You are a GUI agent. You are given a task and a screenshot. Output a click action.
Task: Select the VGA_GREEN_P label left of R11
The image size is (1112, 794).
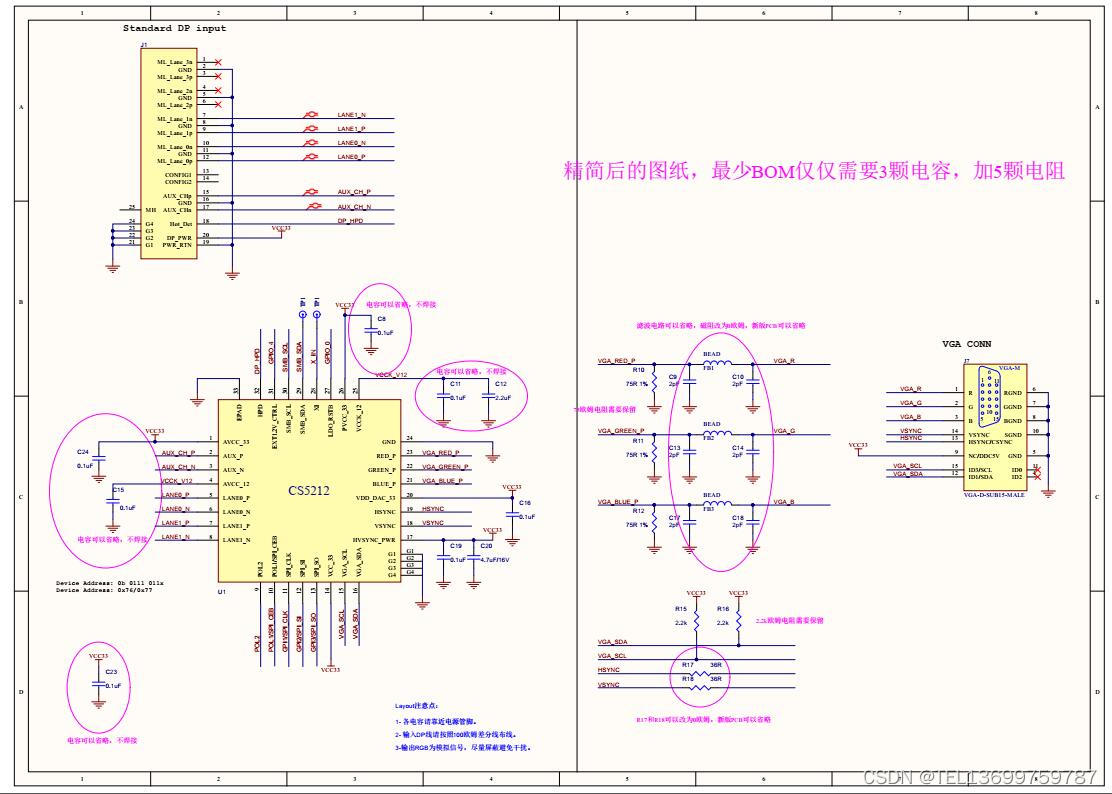click(x=621, y=430)
